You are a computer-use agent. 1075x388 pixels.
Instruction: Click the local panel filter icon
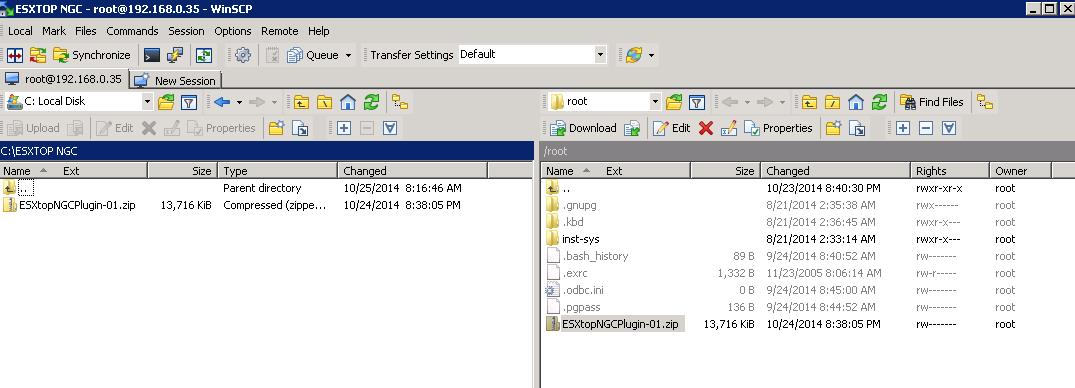(189, 102)
